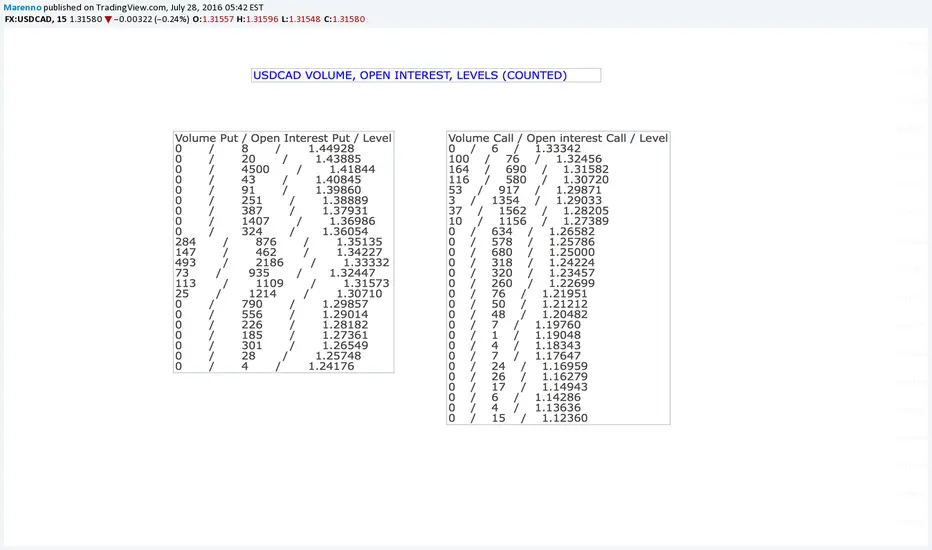Select put row with level 1.31573
The image size is (932, 550).
pyautogui.click(x=282, y=283)
